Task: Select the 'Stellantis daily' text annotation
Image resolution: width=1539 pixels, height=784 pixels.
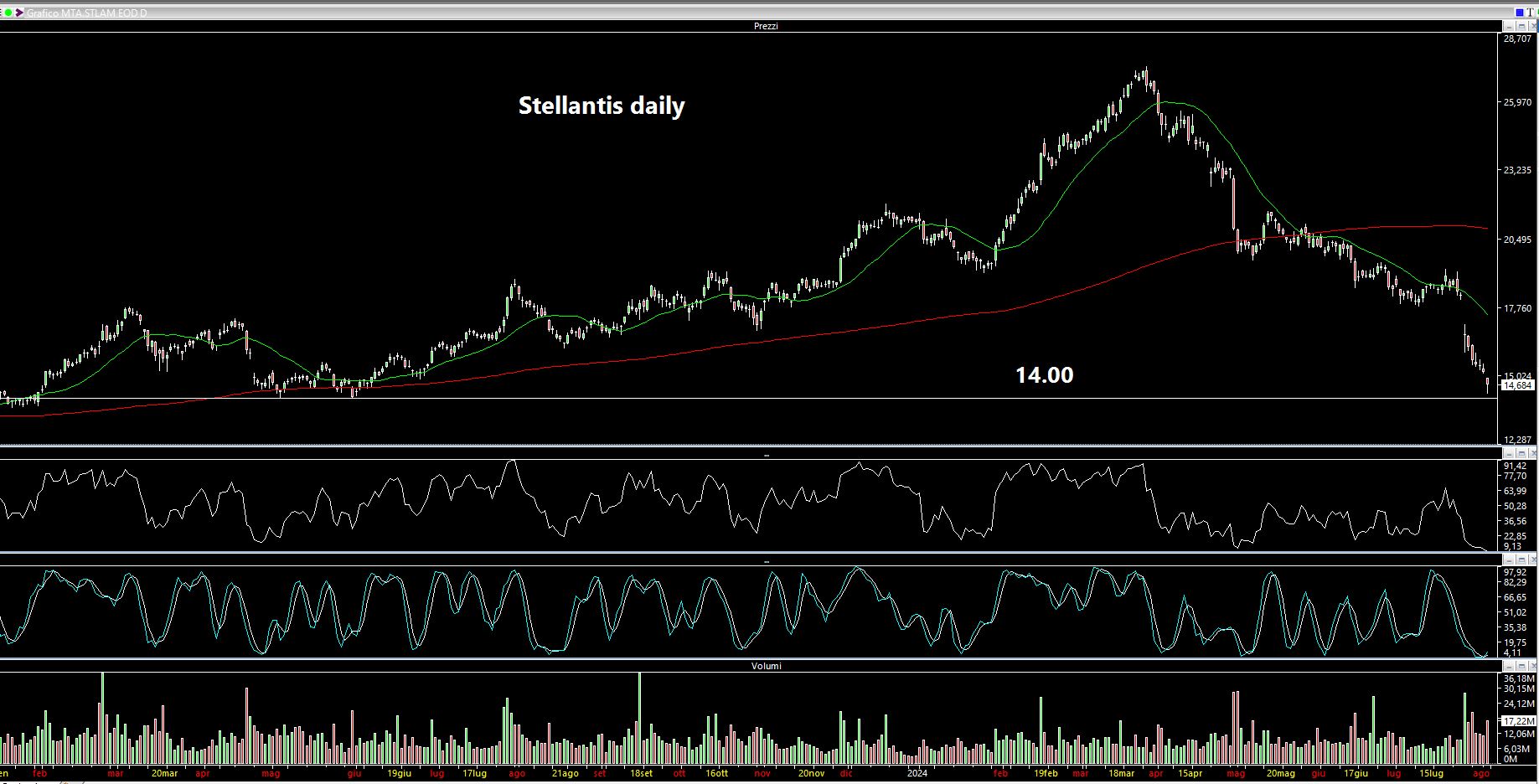Action: [602, 106]
